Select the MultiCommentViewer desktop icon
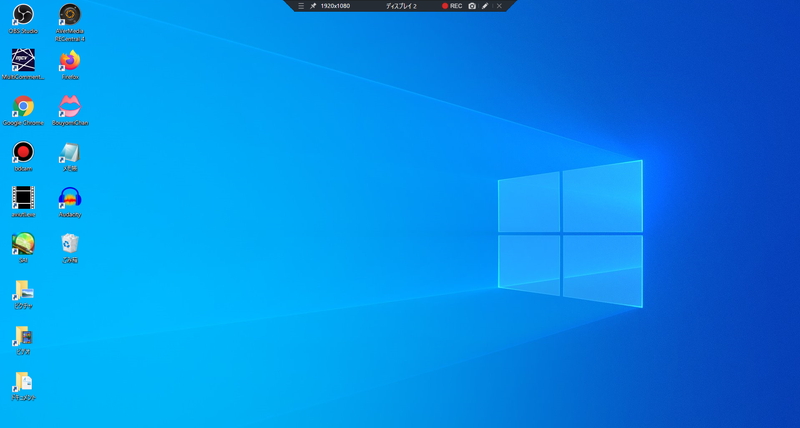Viewport: 800px width, 428px height. pos(23,64)
